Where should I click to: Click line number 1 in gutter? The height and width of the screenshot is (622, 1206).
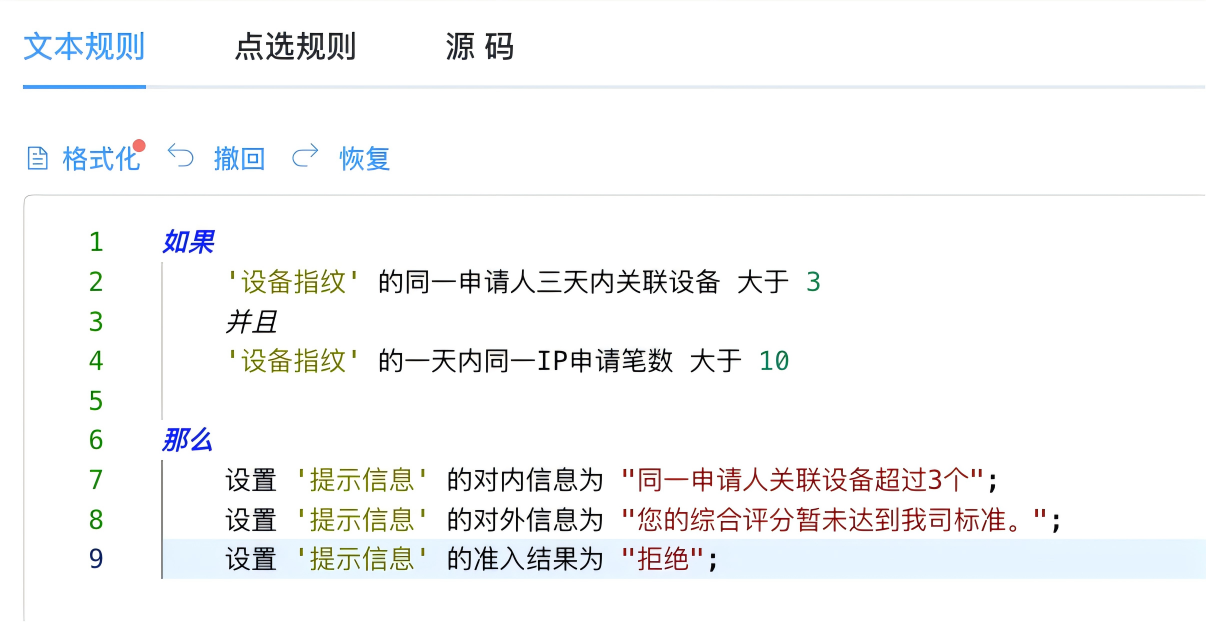pyautogui.click(x=96, y=242)
